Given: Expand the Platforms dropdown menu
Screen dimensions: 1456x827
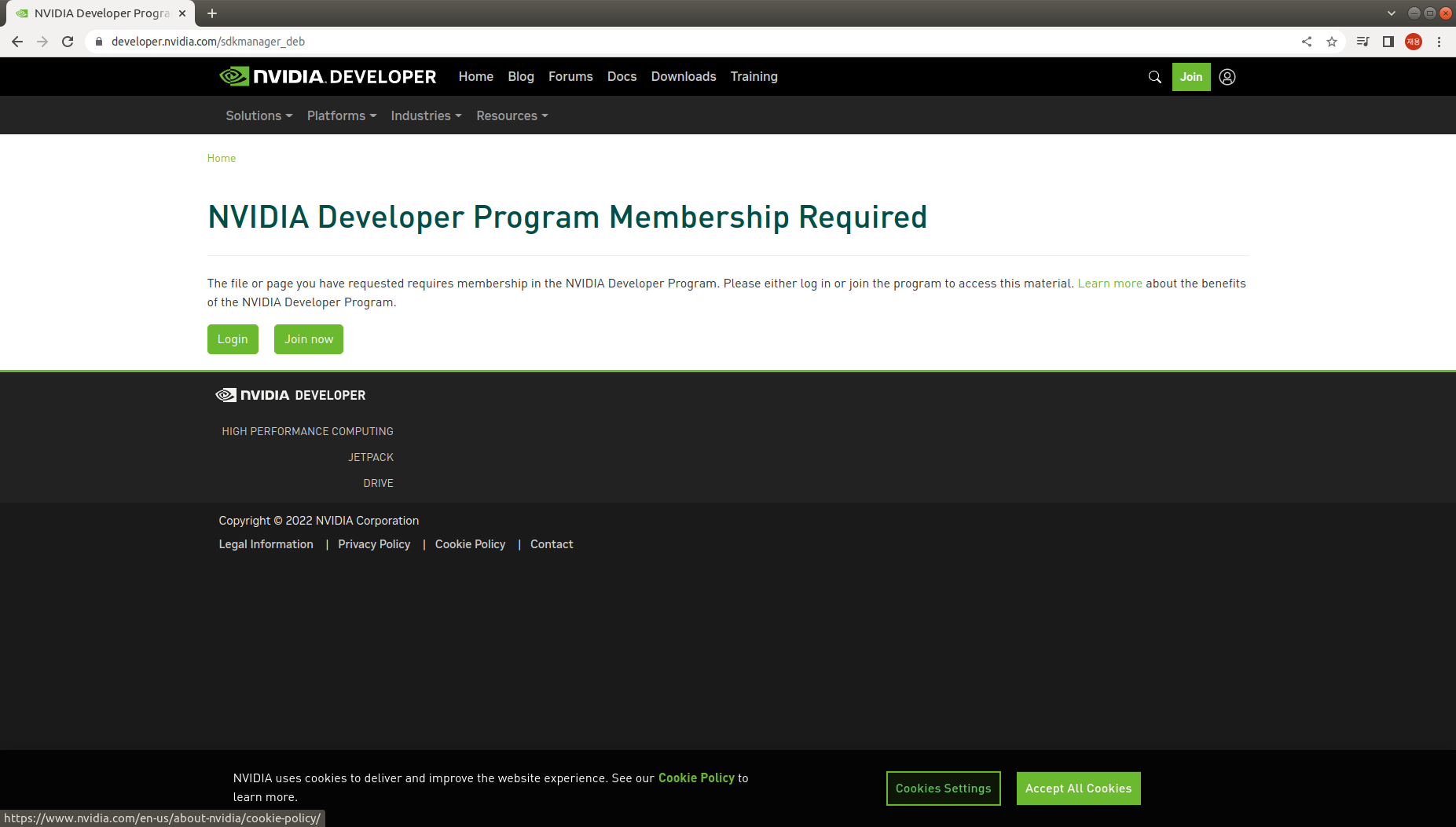Looking at the screenshot, I should pyautogui.click(x=342, y=115).
